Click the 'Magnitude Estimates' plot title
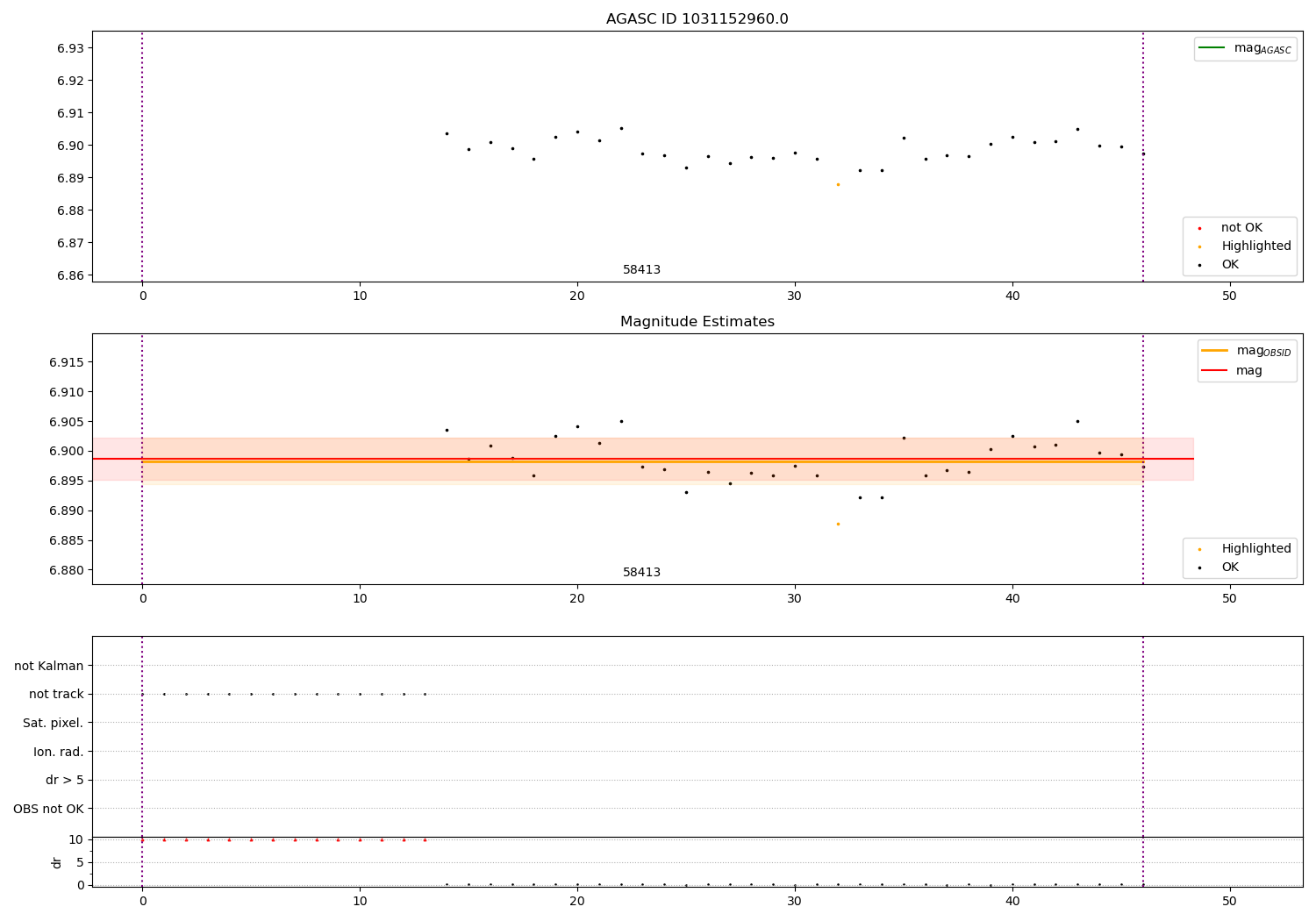 697,322
